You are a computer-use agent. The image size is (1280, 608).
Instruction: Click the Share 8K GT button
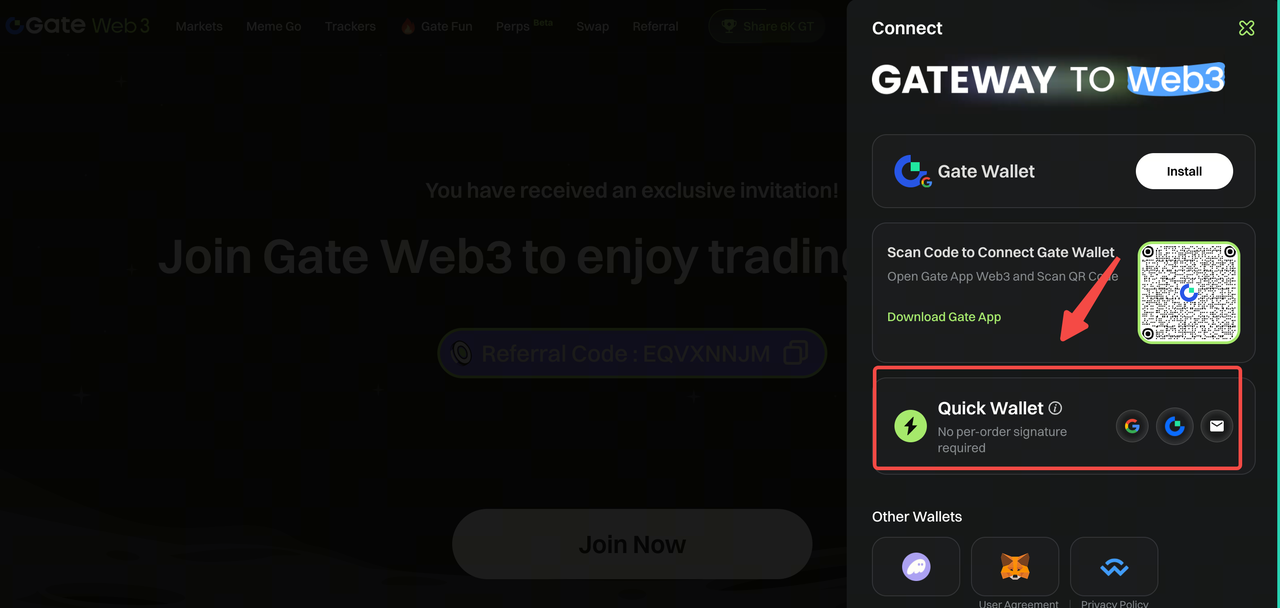point(767,26)
